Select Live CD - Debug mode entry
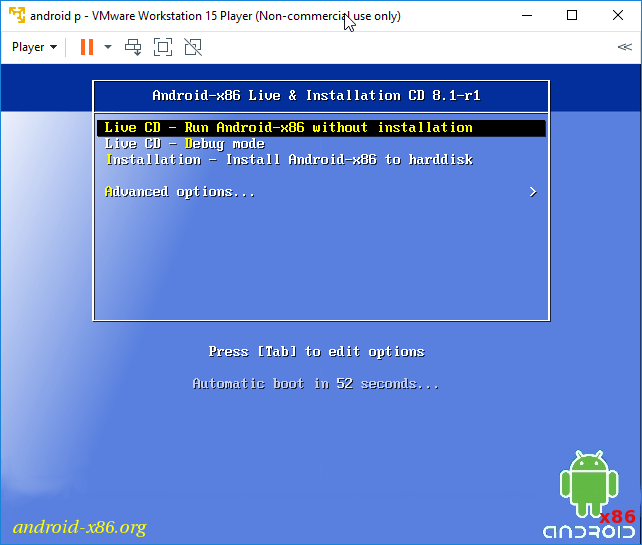 [x=184, y=144]
